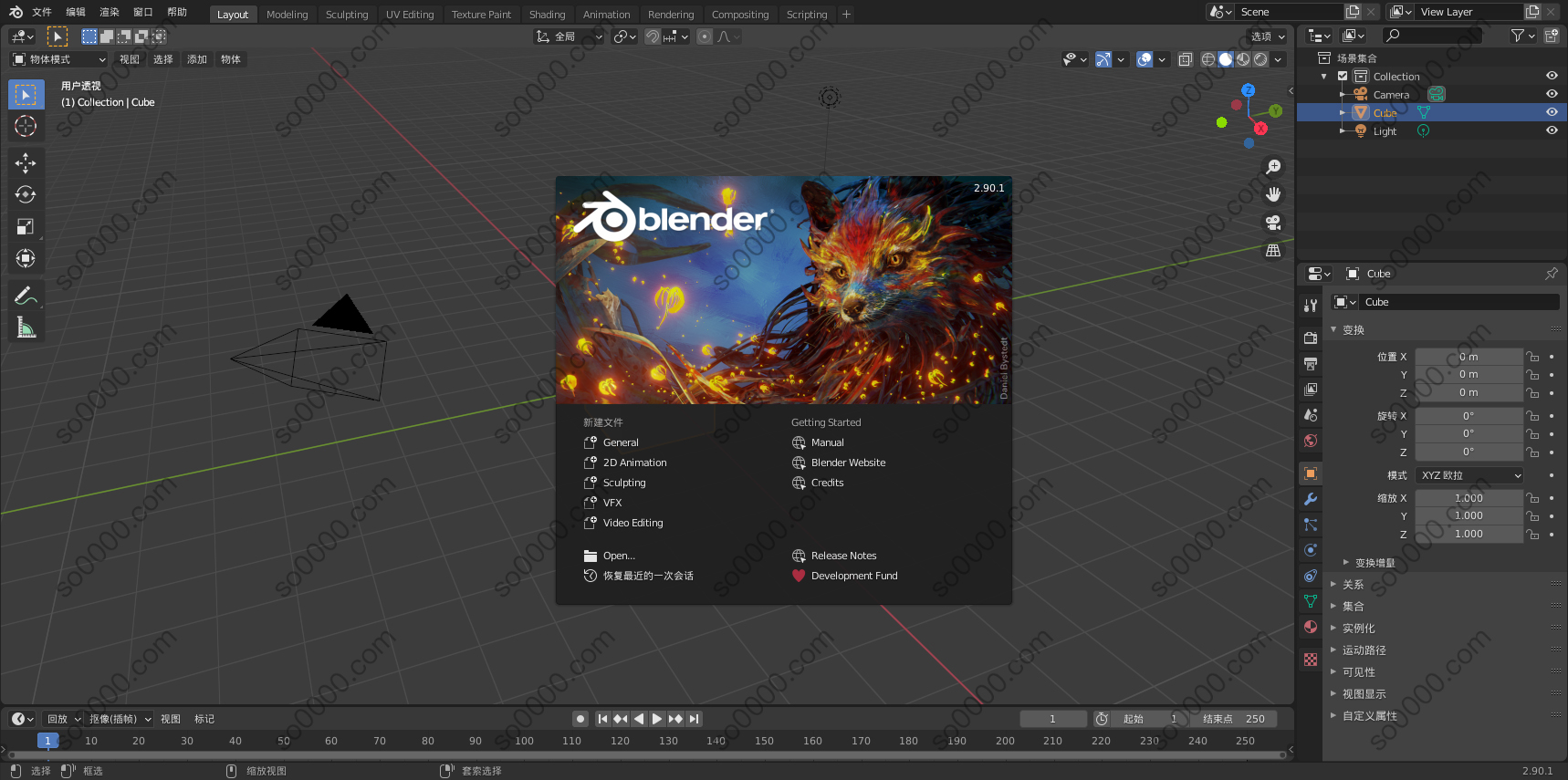This screenshot has width=1568, height=780.
Task: Open the Particles properties tab
Action: point(1311,525)
